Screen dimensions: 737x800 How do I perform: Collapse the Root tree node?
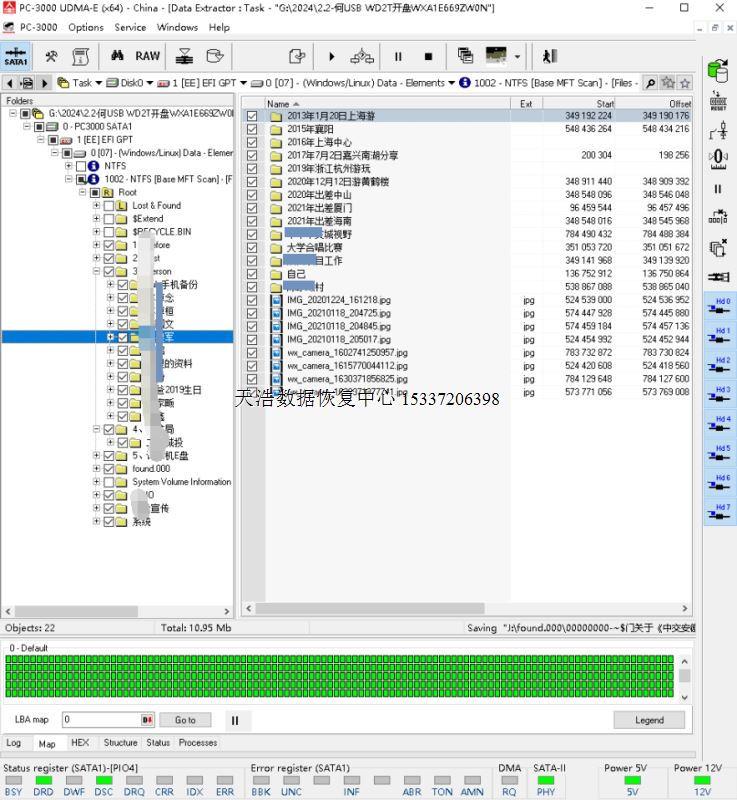click(x=82, y=192)
